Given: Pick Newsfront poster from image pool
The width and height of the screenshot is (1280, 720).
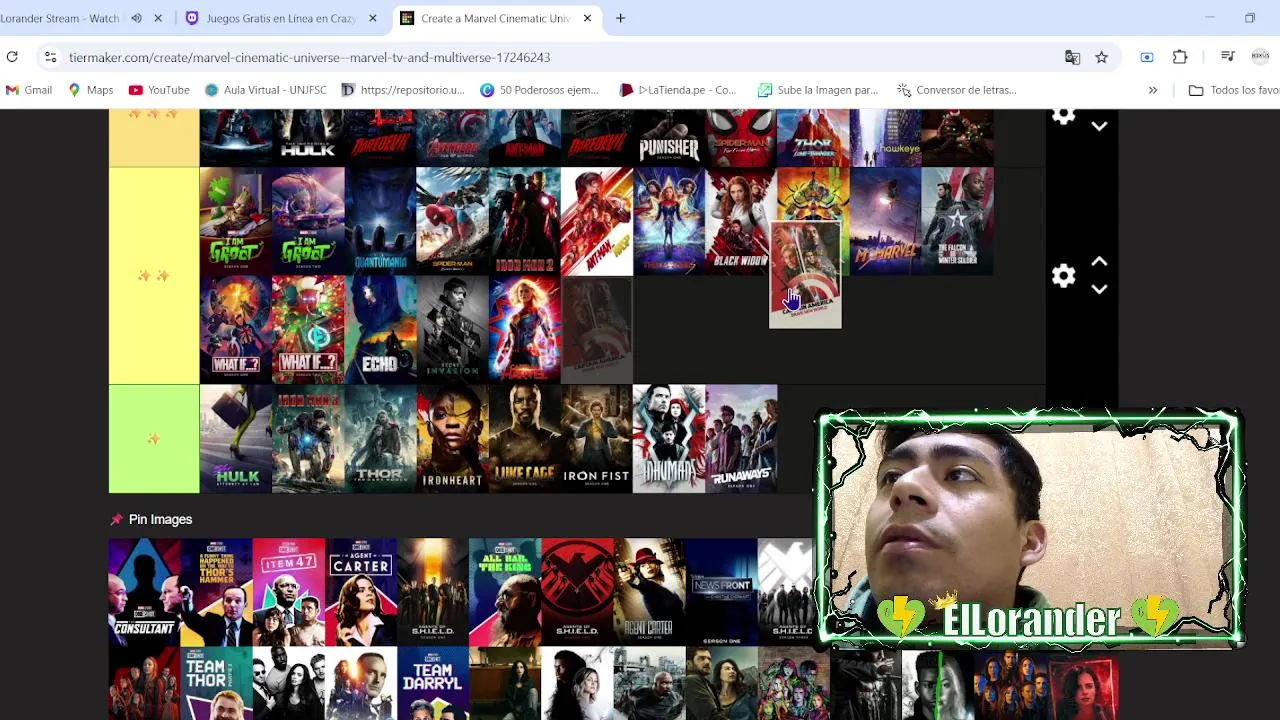Looking at the screenshot, I should [721, 592].
